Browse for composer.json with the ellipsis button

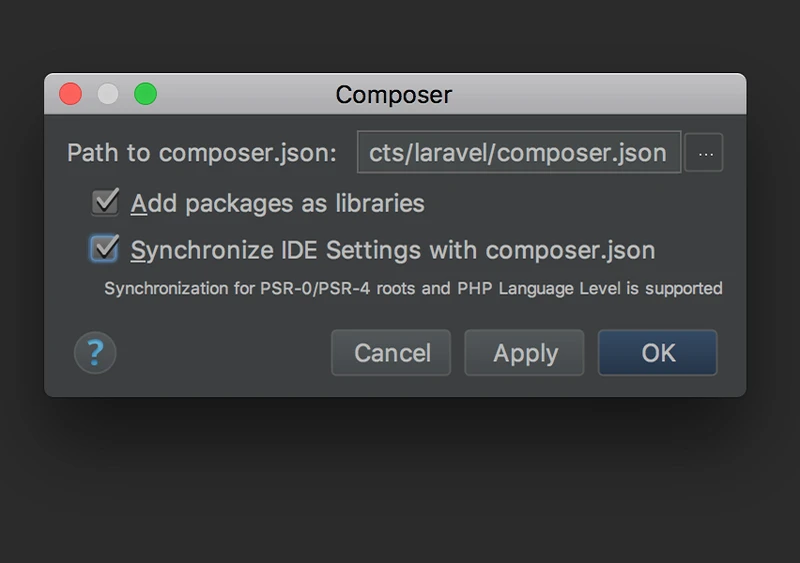(704, 153)
